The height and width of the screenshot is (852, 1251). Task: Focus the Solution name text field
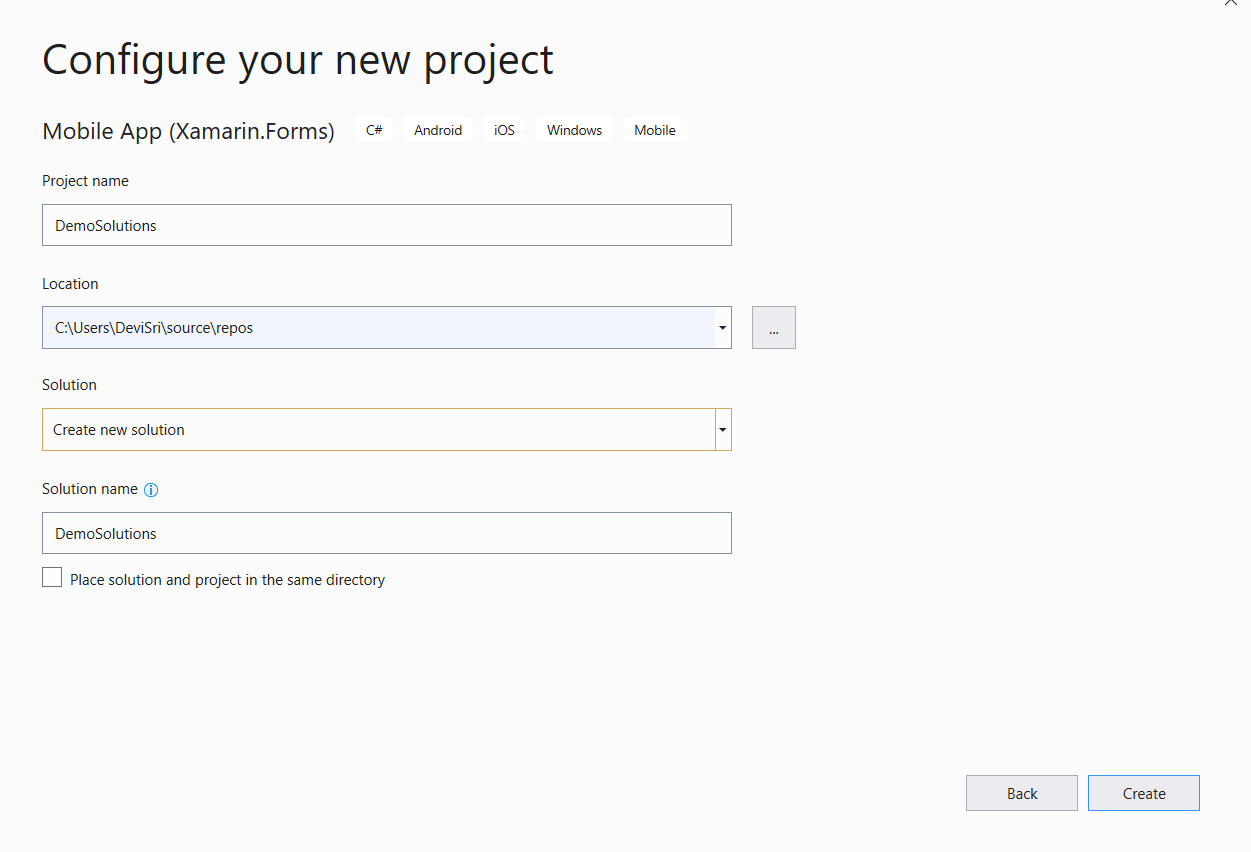click(386, 533)
